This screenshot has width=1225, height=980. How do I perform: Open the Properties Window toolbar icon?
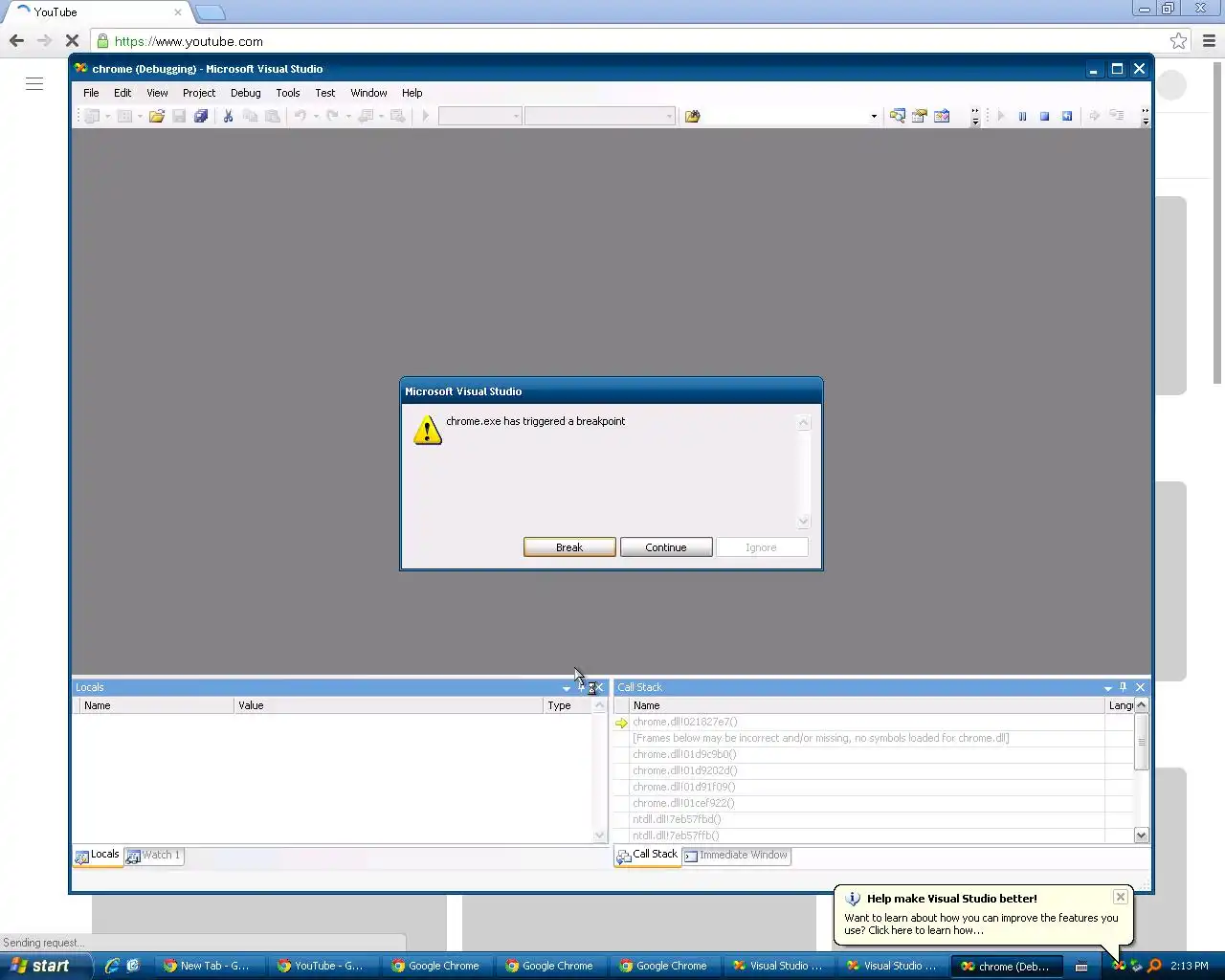tap(920, 116)
